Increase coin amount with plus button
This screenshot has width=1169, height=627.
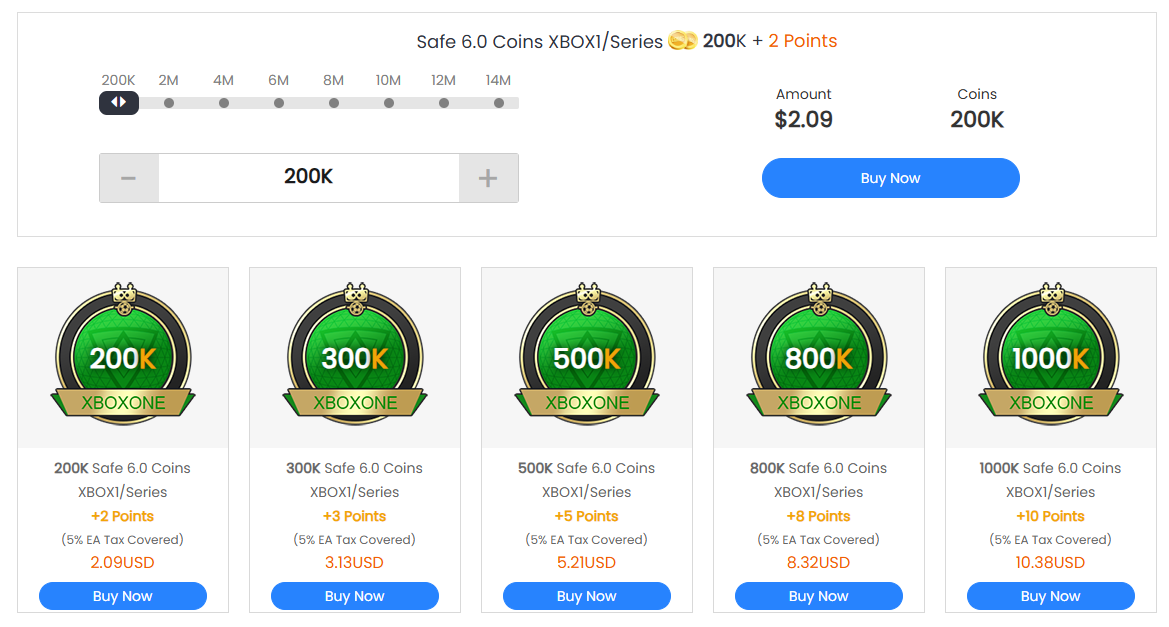point(488,178)
